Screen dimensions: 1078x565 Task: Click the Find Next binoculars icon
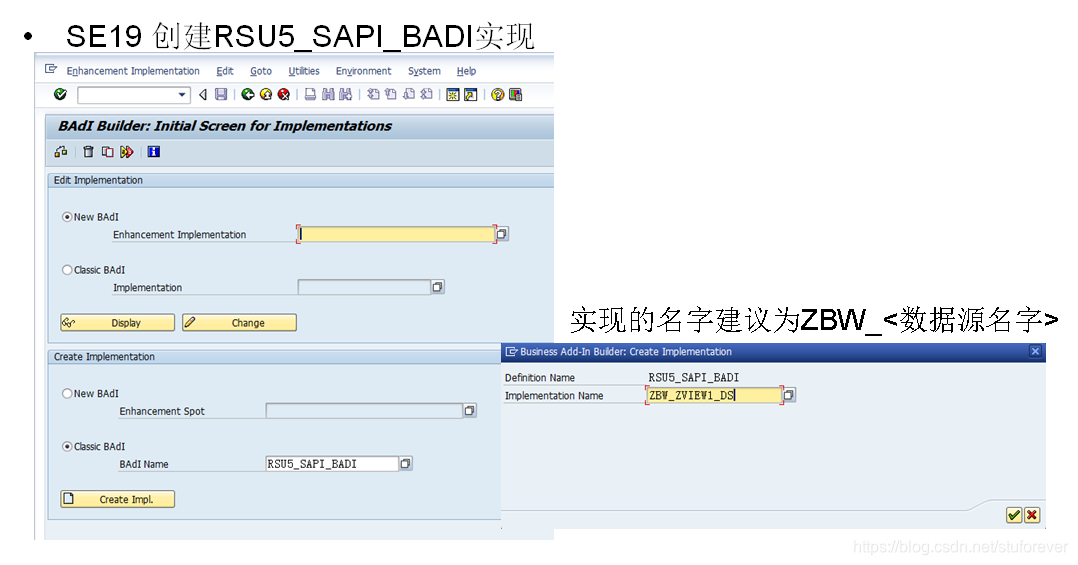[x=345, y=94]
